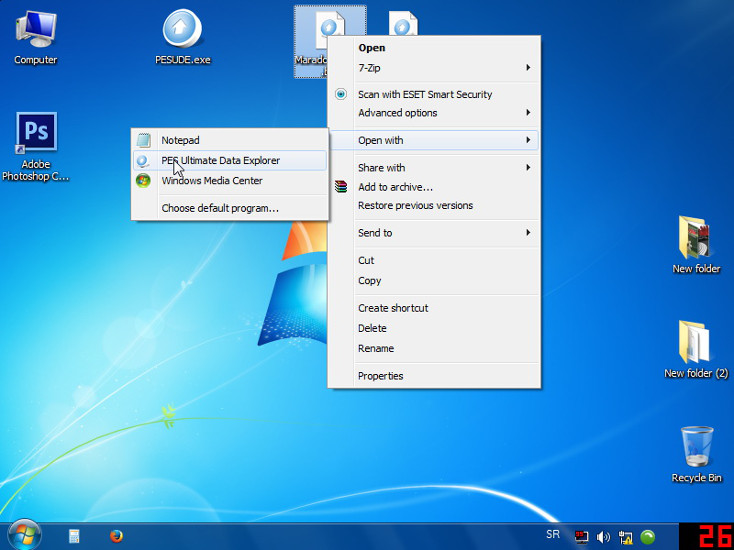Choose Copy from context menu

pos(434,280)
